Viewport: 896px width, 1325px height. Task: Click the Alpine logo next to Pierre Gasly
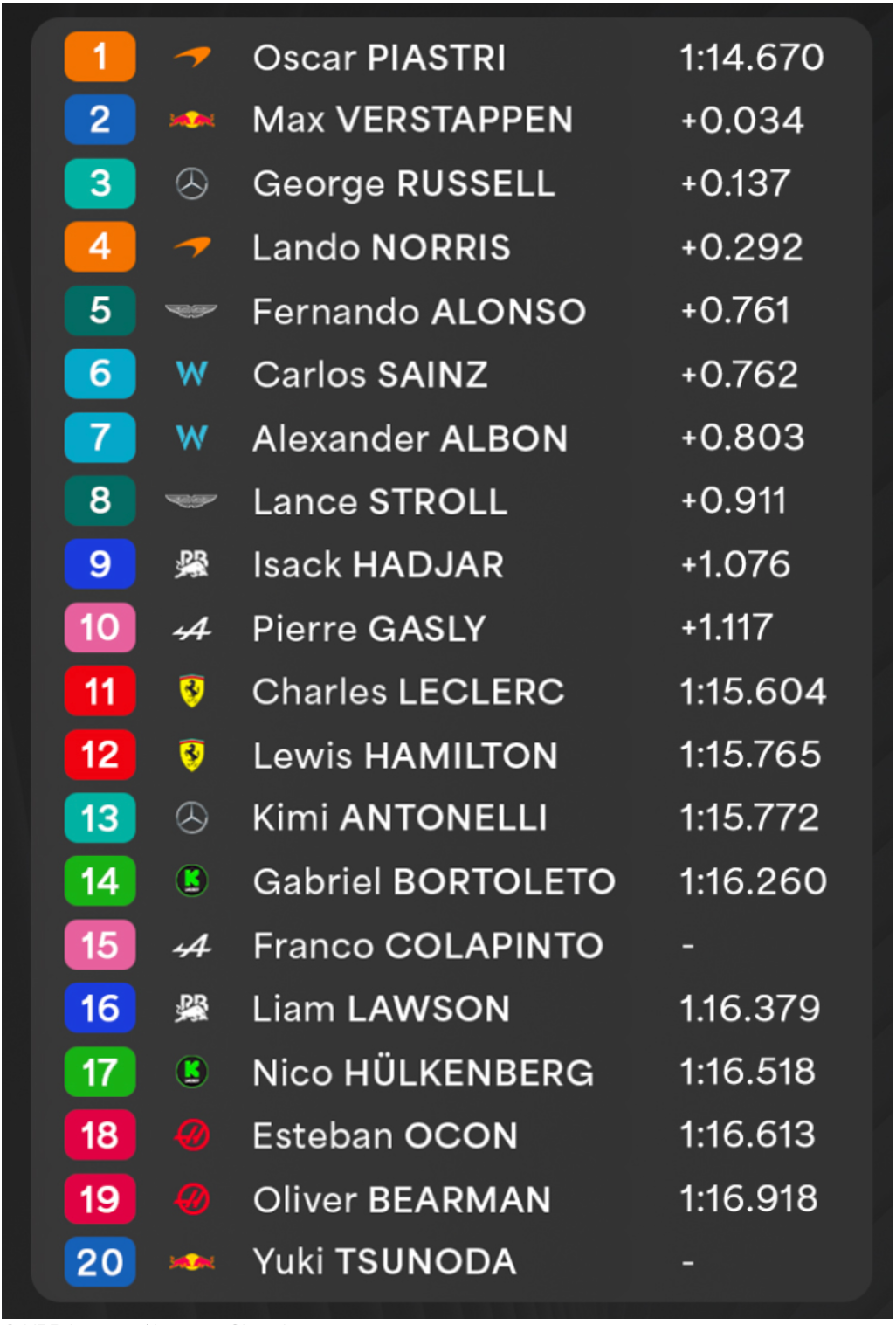pyautogui.click(x=192, y=628)
